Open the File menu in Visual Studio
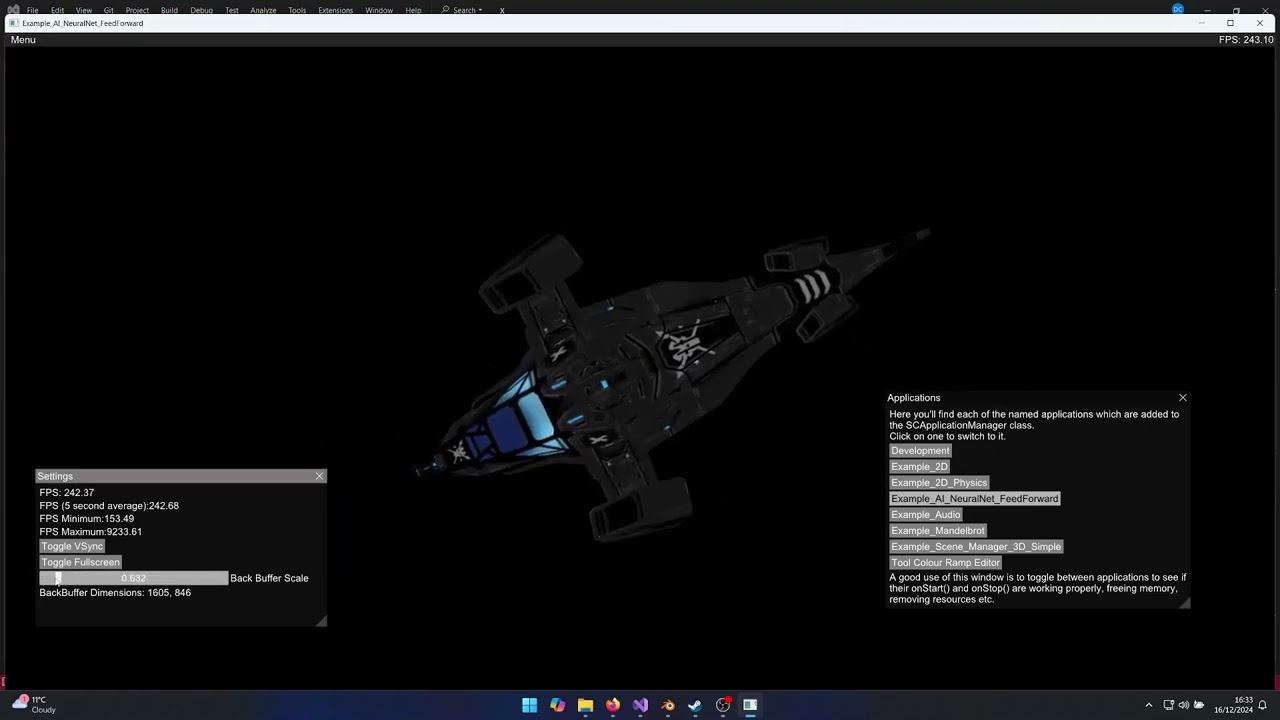This screenshot has width=1280, height=720. coord(32,10)
